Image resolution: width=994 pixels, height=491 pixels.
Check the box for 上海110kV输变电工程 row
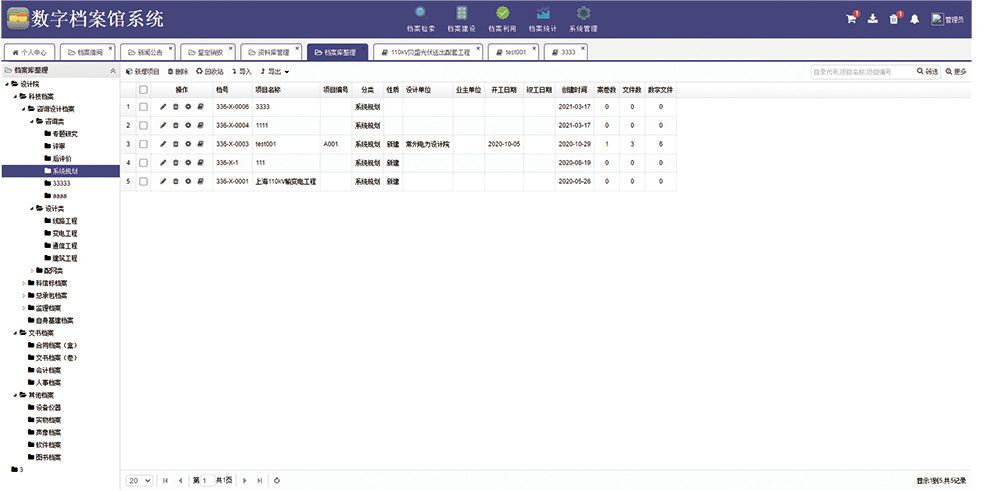coord(143,182)
